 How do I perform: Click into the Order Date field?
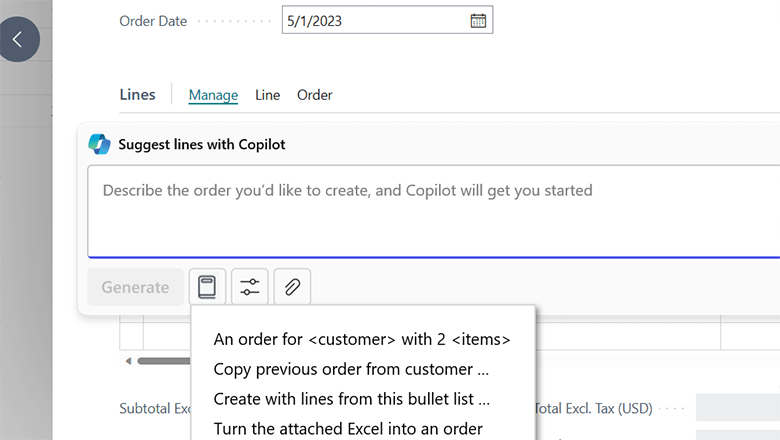375,21
